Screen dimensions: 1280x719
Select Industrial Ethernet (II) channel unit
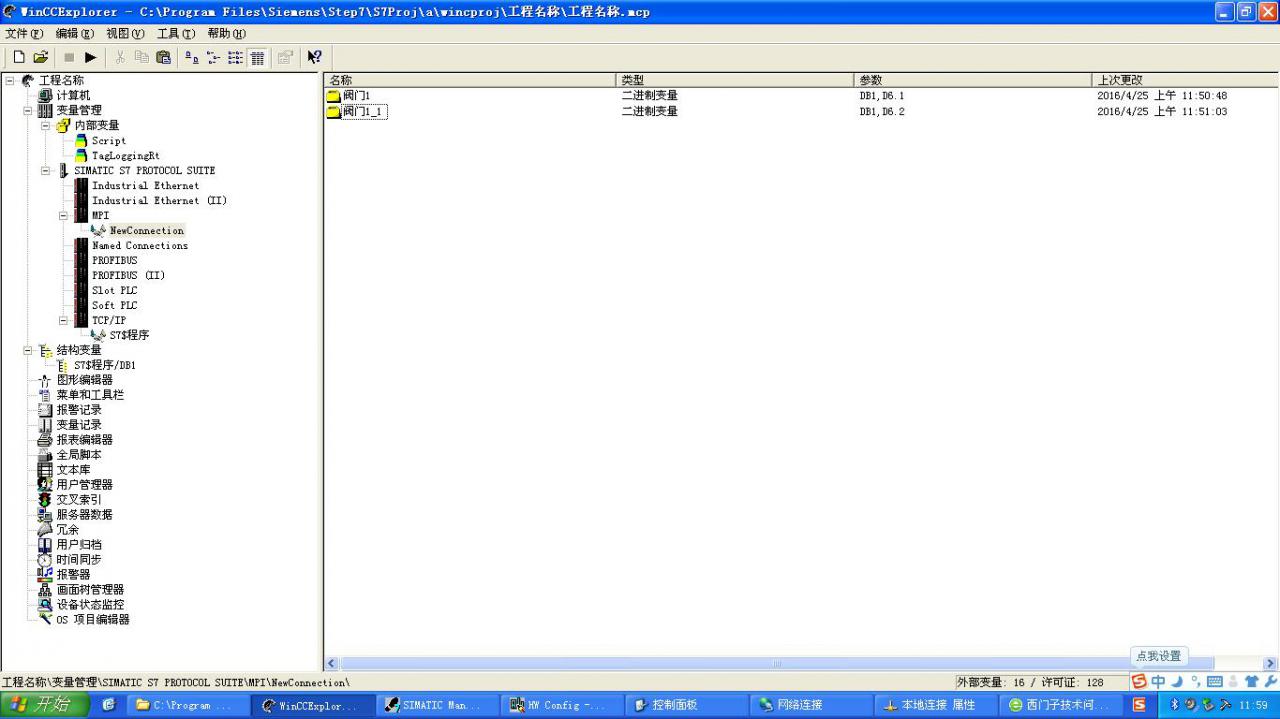pos(159,200)
